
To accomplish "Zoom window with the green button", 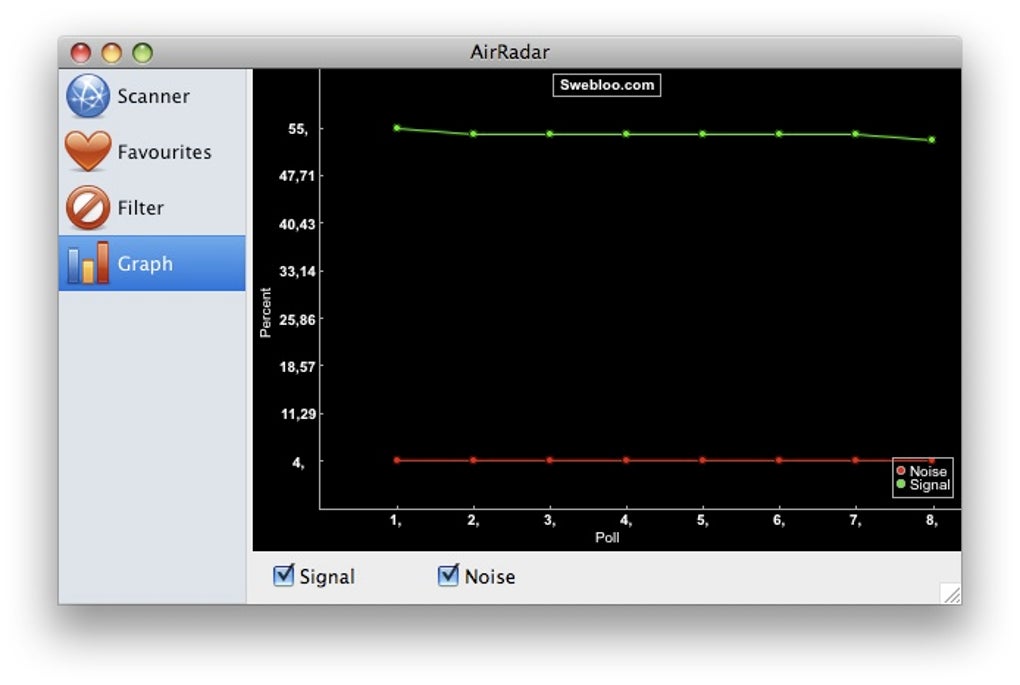I will (142, 53).
